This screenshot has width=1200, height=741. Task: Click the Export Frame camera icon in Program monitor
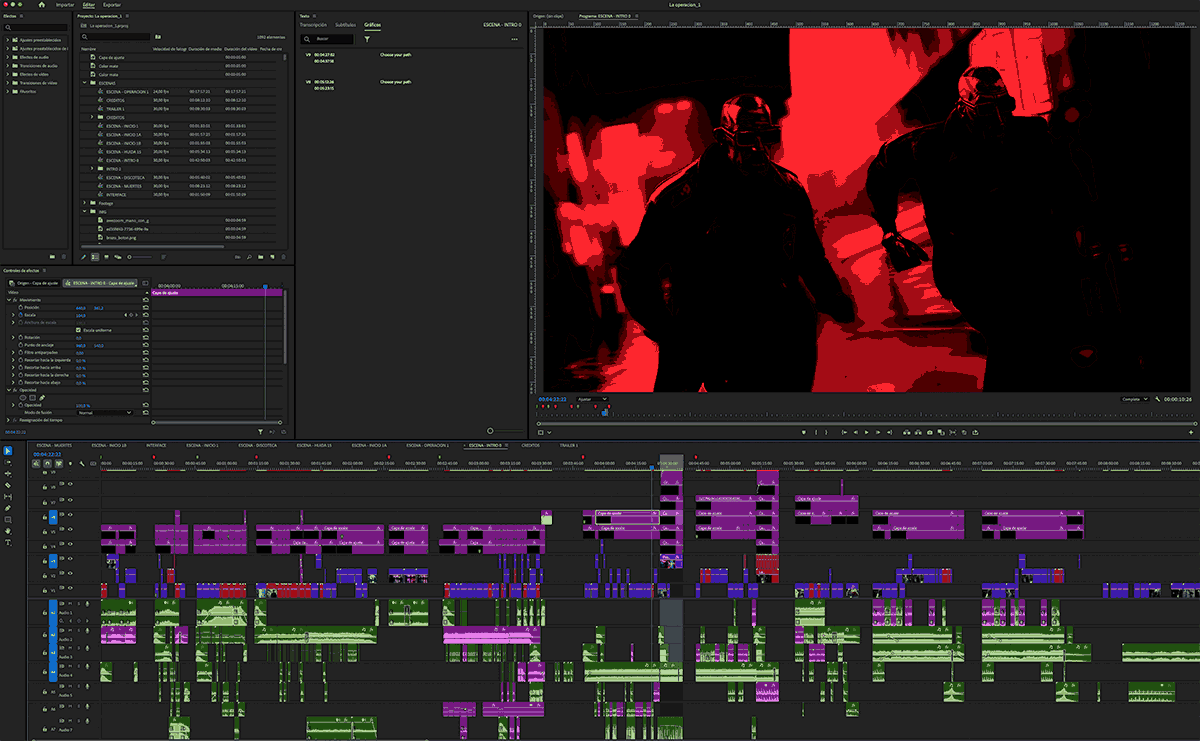[x=930, y=432]
